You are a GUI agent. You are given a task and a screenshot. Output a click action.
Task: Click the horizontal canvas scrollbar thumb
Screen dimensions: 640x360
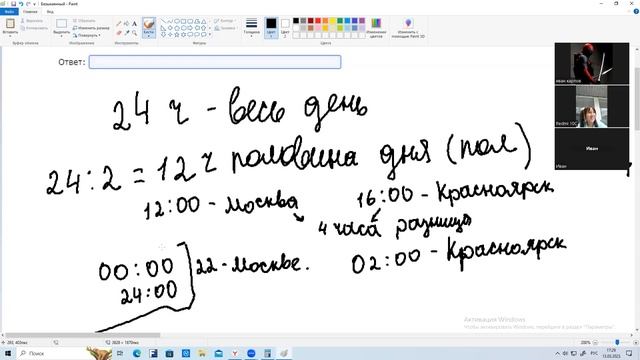click(x=83, y=336)
